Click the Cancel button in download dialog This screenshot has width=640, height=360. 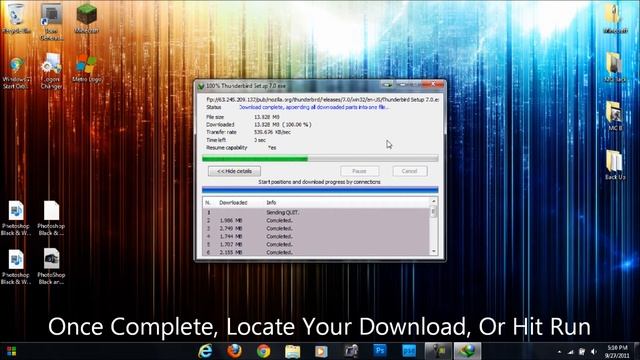tap(409, 171)
